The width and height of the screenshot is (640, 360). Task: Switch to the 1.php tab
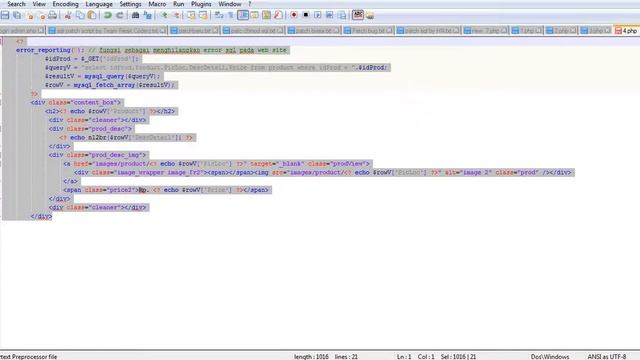point(527,31)
